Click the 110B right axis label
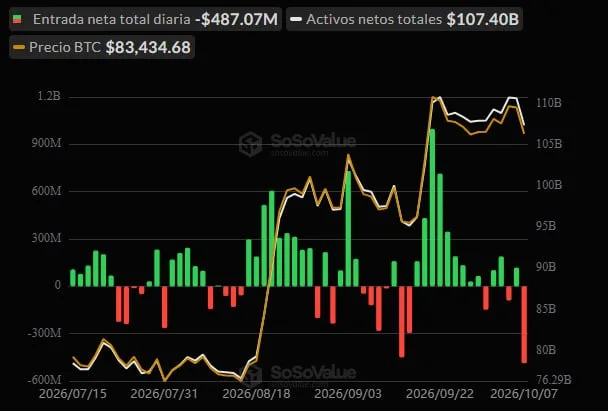 549,103
